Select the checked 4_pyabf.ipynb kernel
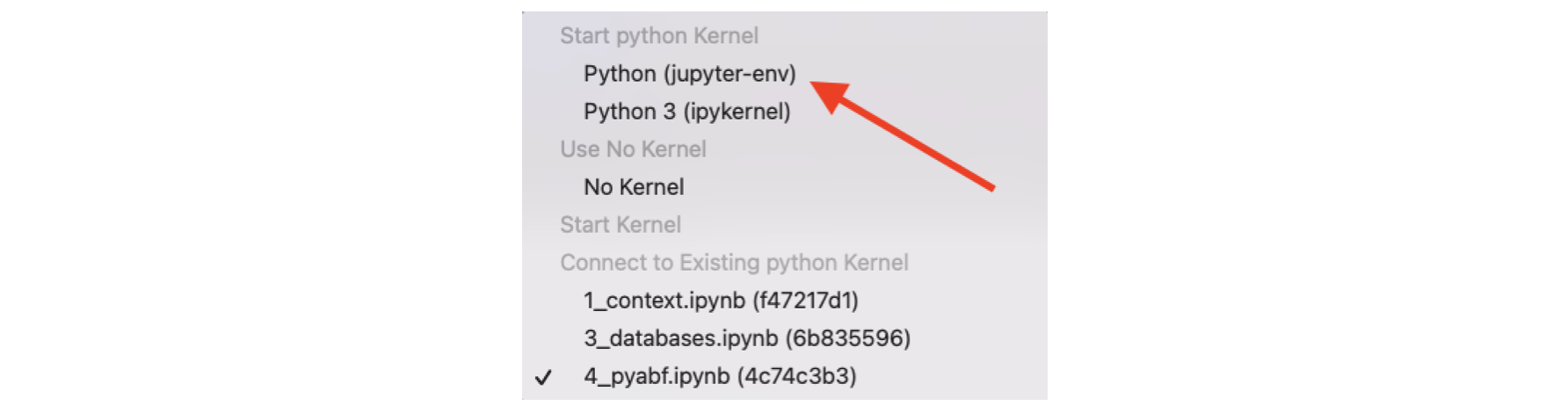This screenshot has width=1568, height=413. pyautogui.click(x=720, y=376)
